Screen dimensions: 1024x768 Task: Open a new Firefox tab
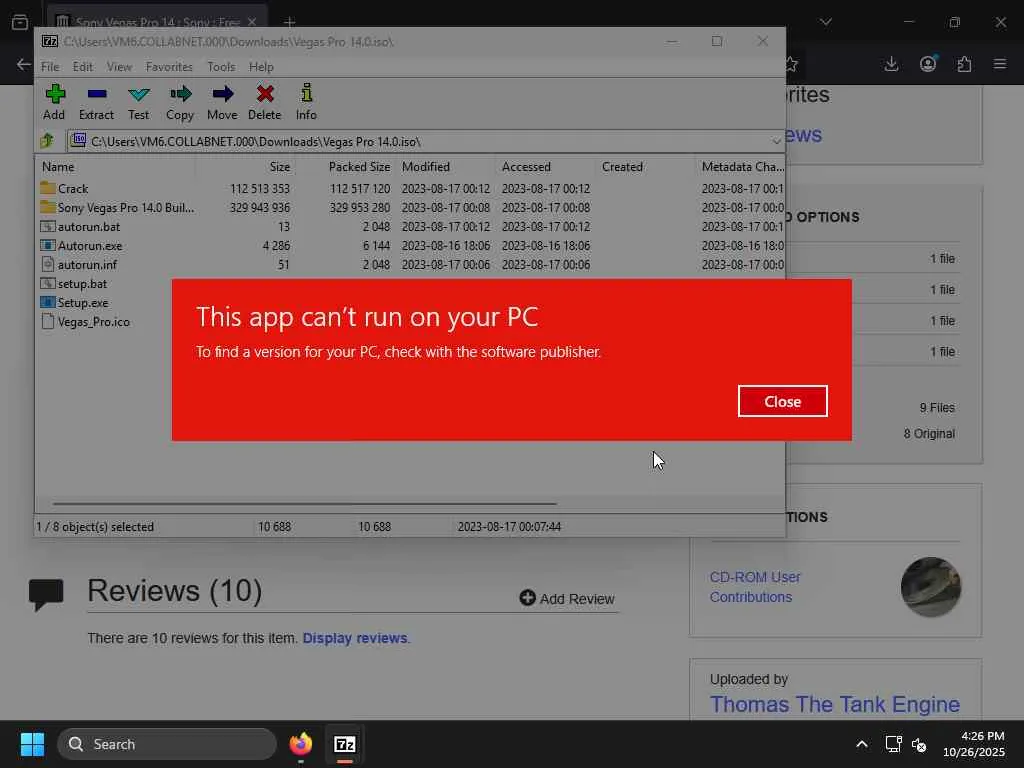tap(289, 22)
